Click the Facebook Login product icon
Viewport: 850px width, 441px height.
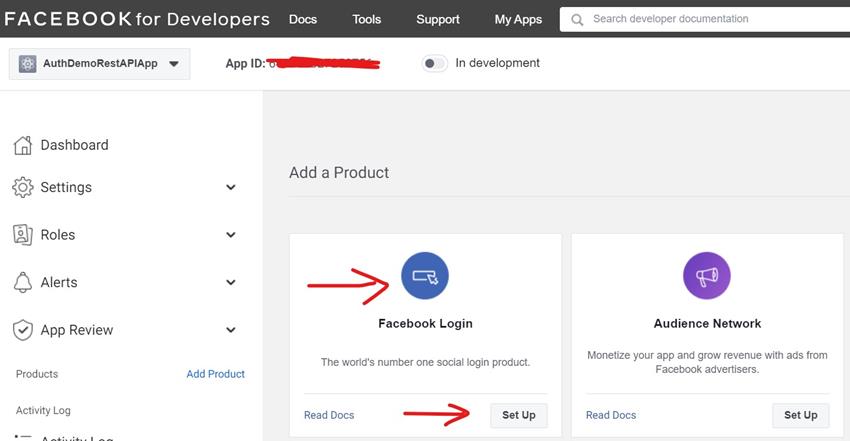(425, 276)
